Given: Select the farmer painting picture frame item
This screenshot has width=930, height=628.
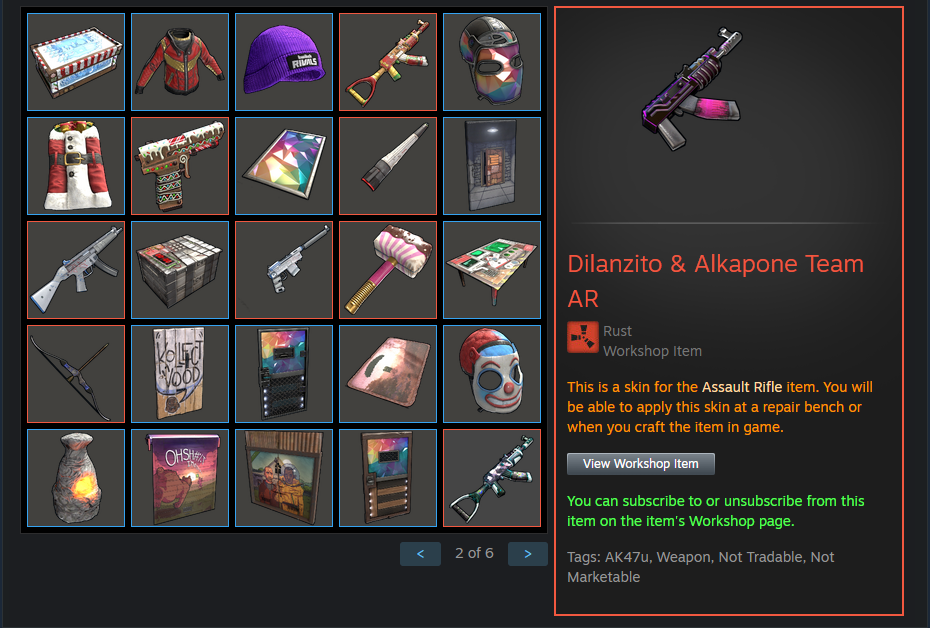Looking at the screenshot, I should (284, 478).
